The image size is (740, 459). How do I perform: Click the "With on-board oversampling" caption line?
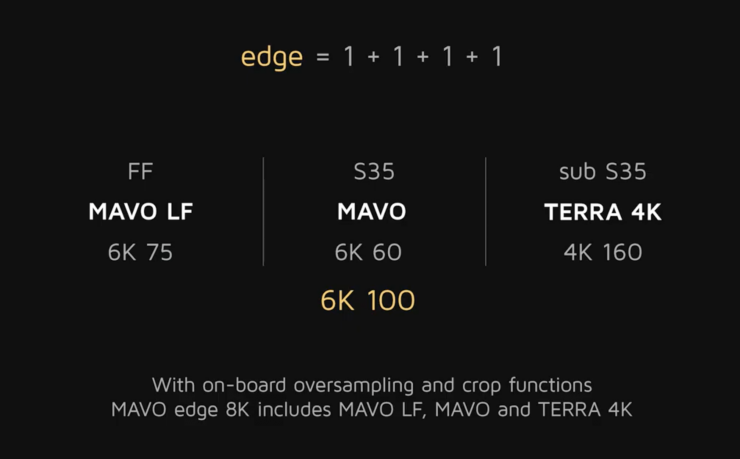click(372, 384)
